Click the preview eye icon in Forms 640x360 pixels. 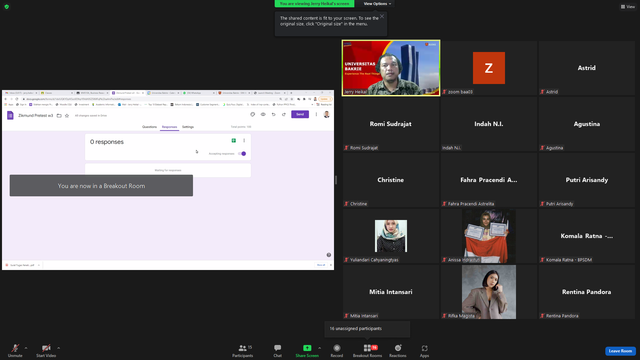(x=263, y=114)
